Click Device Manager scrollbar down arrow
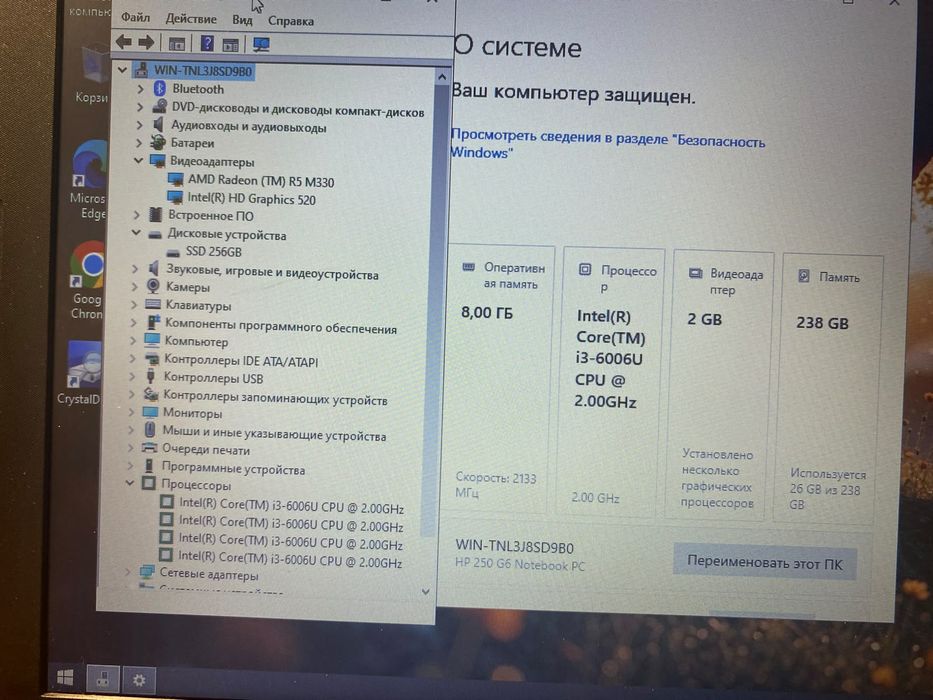The width and height of the screenshot is (933, 700). 425,591
